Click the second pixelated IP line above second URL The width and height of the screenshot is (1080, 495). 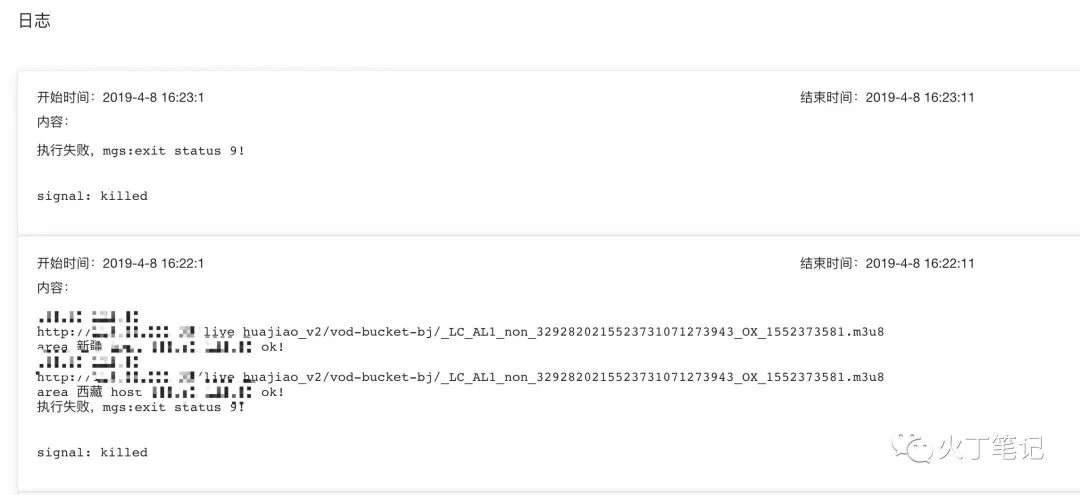coord(88,362)
